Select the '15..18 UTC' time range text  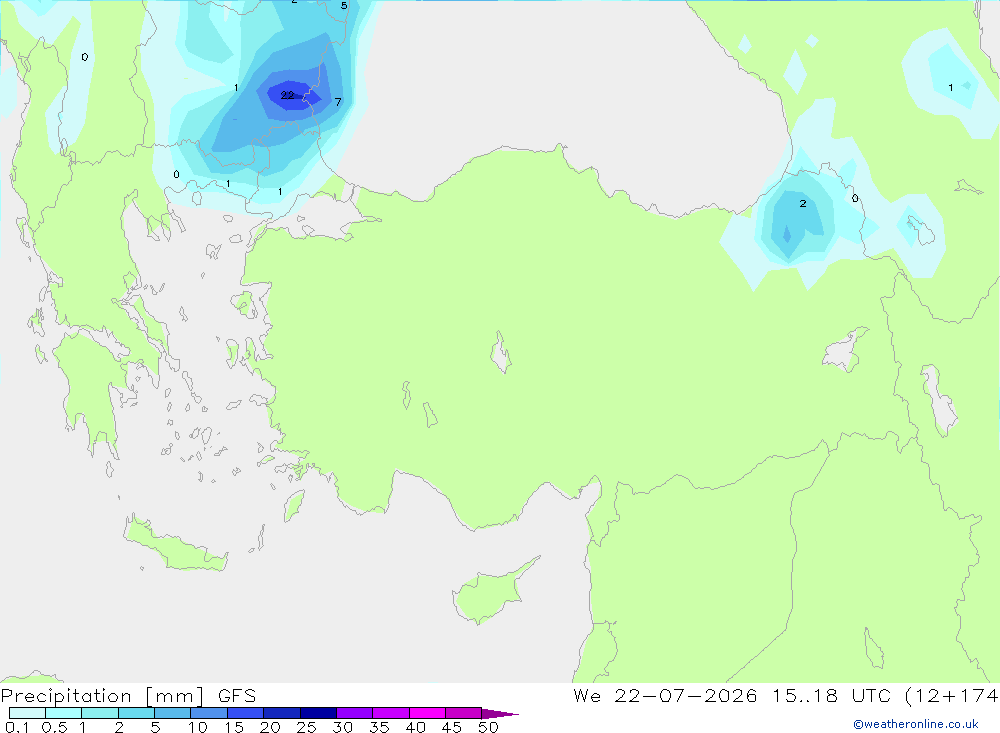point(831,696)
